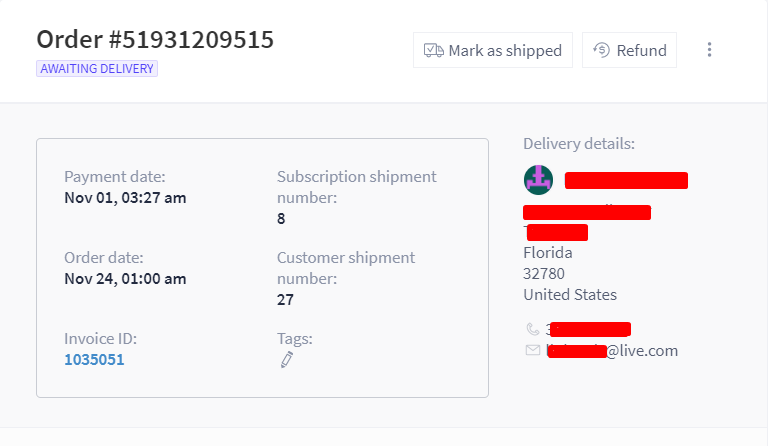Click the phone icon in delivery details
This screenshot has height=446, width=768.
pos(532,329)
